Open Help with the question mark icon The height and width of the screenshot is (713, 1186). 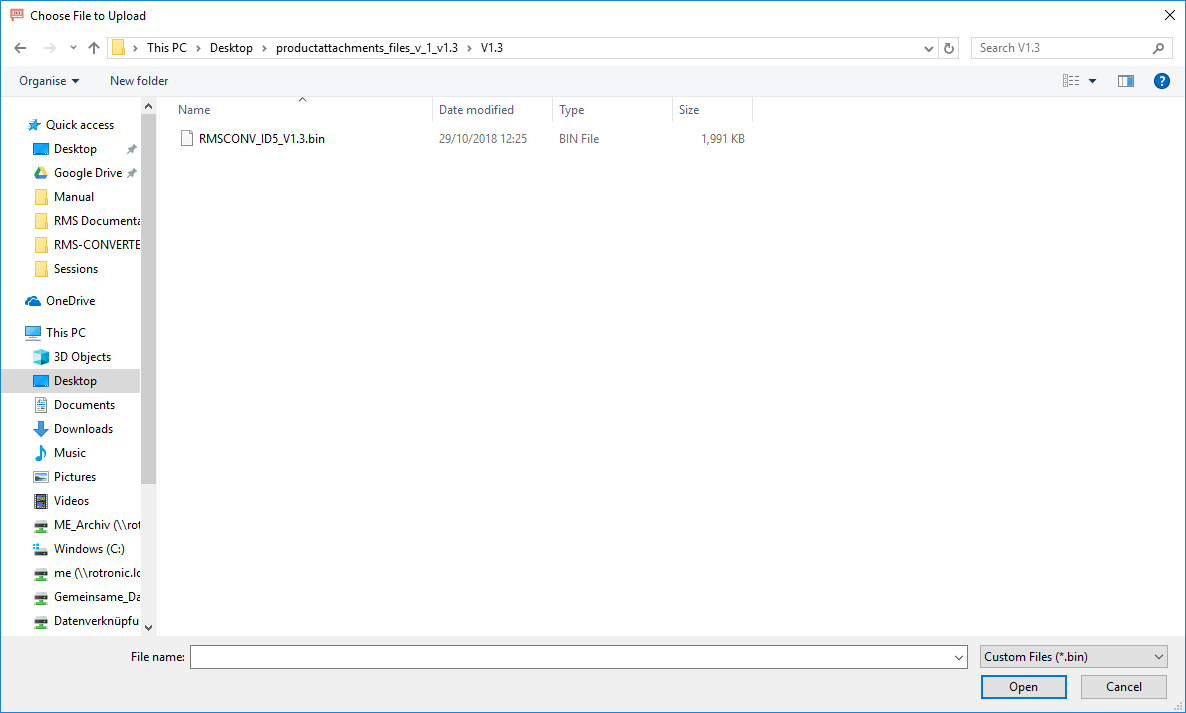1162,81
